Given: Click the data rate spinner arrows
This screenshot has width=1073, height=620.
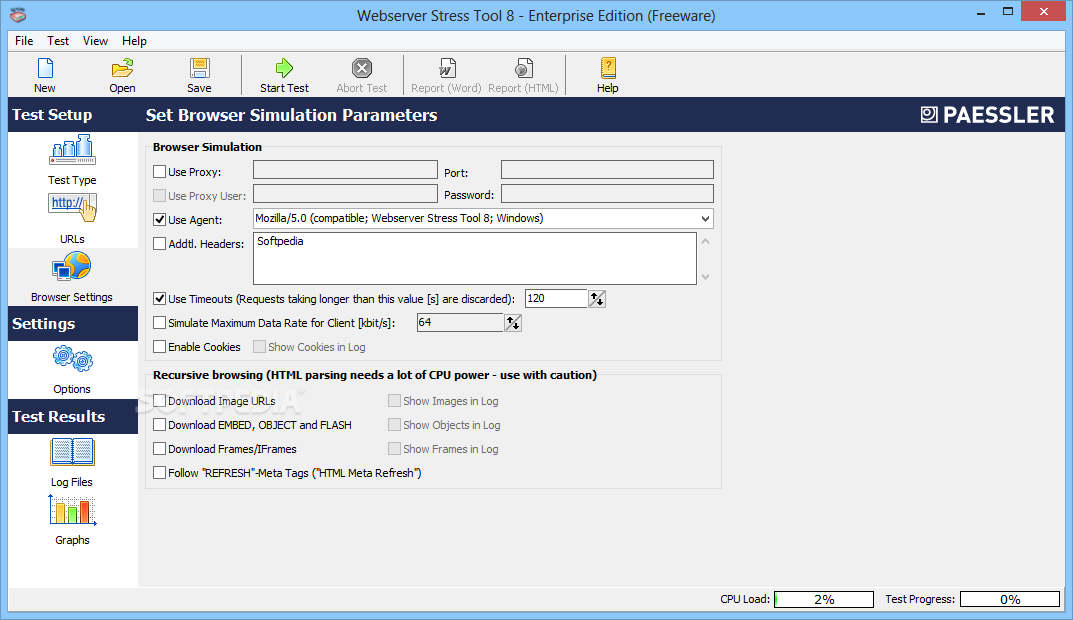Looking at the screenshot, I should click(513, 322).
